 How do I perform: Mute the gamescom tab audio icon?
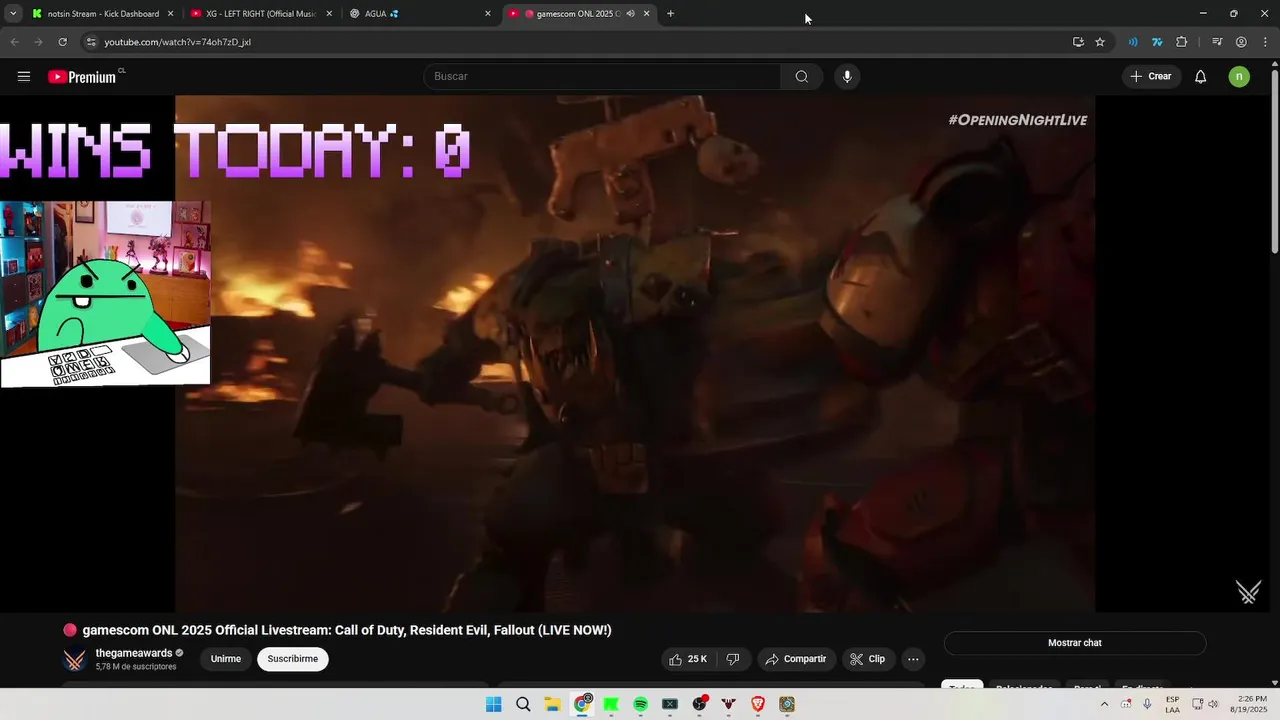click(x=630, y=14)
